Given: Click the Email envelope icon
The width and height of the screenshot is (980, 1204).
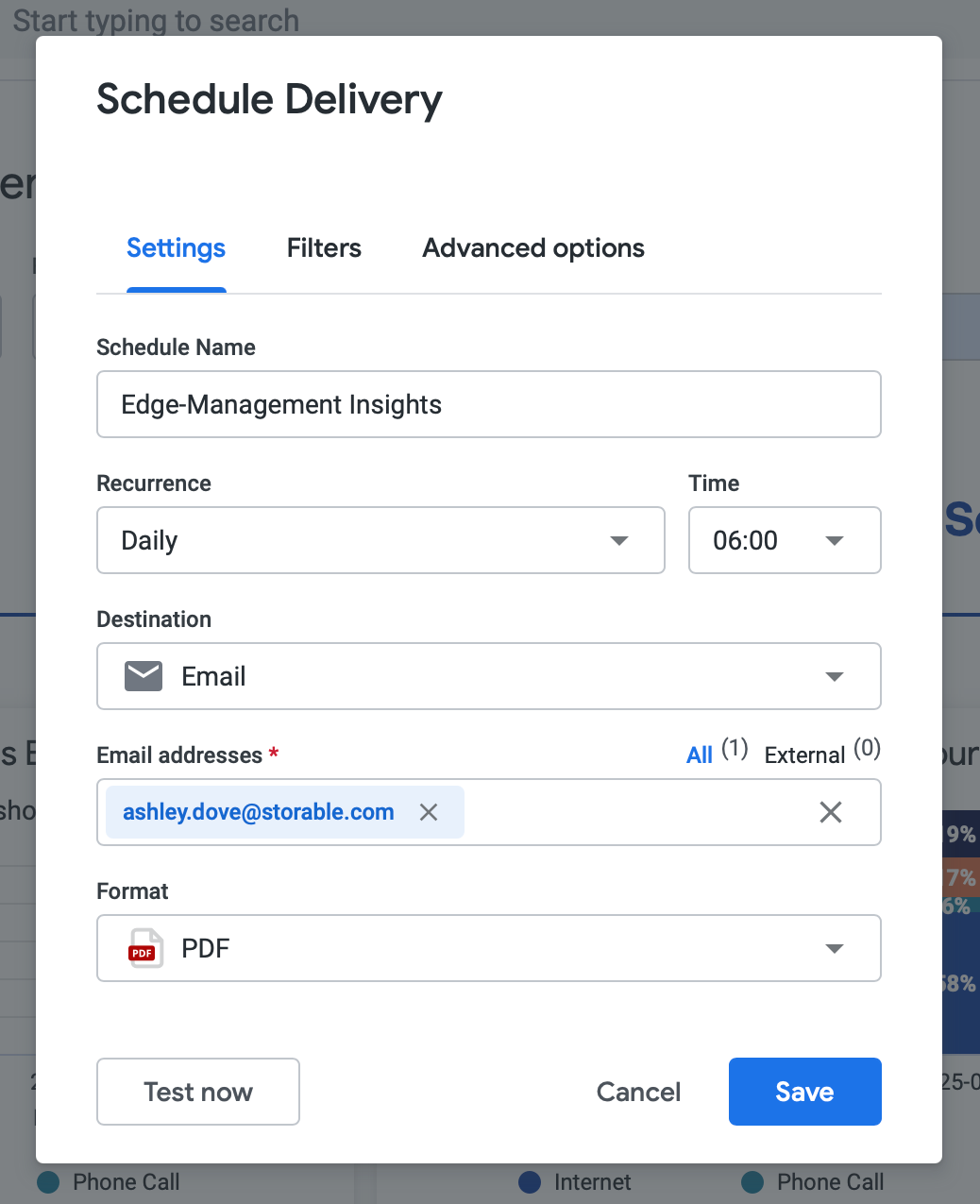Looking at the screenshot, I should [x=144, y=676].
